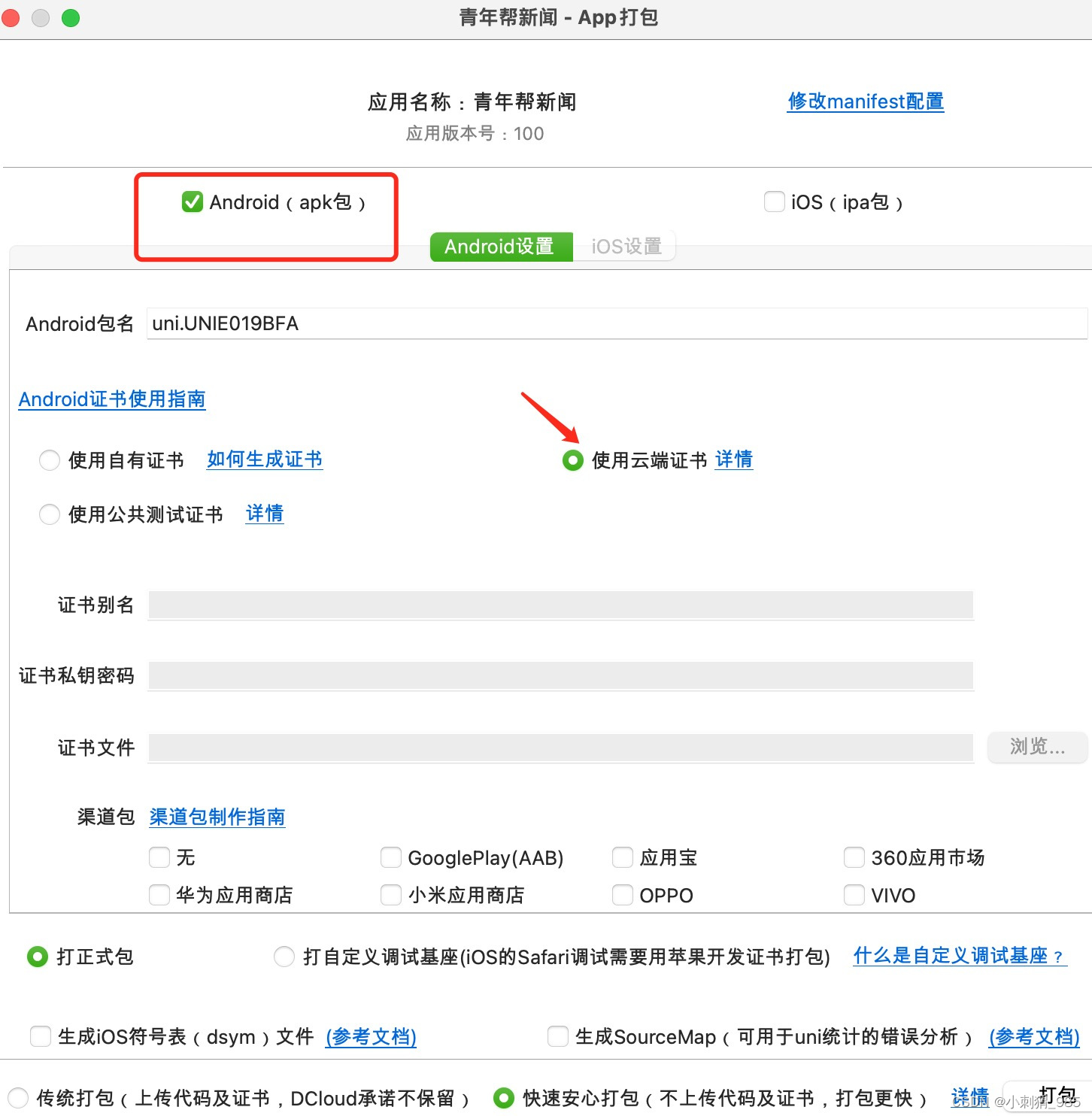Click the 浏览... button
1092x1116 pixels.
click(x=1037, y=747)
